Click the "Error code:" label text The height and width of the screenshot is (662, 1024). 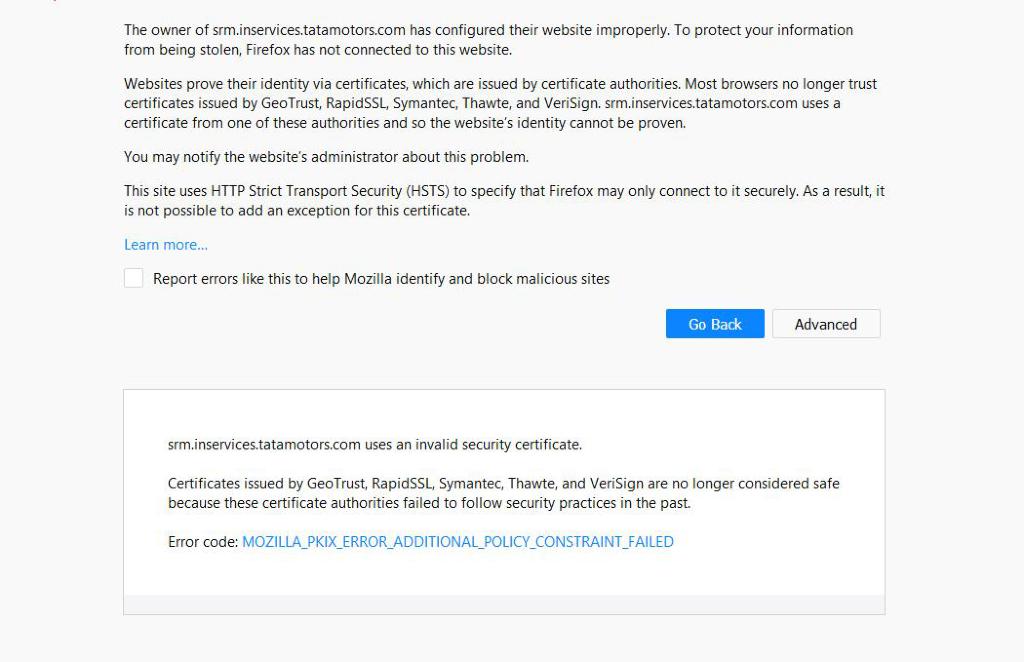203,542
